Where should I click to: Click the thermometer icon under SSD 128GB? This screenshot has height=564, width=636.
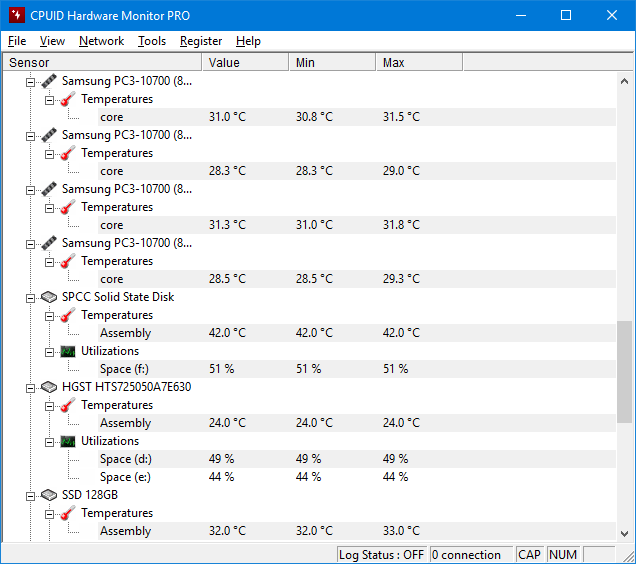[68, 513]
